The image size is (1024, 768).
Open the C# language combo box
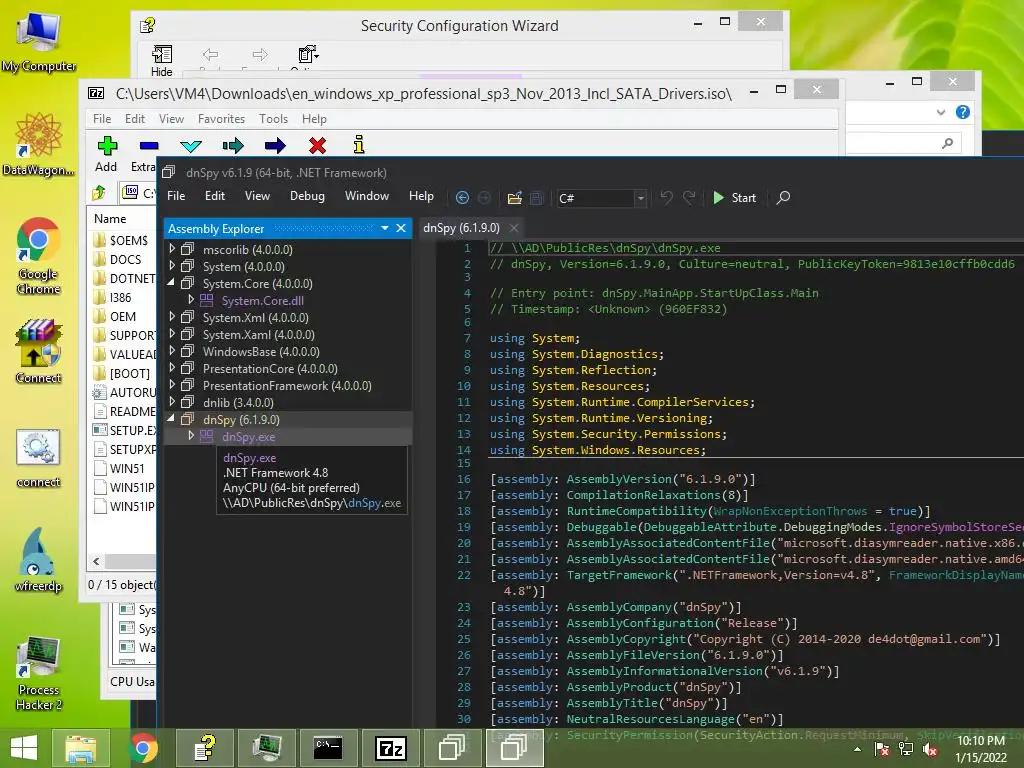(x=602, y=198)
